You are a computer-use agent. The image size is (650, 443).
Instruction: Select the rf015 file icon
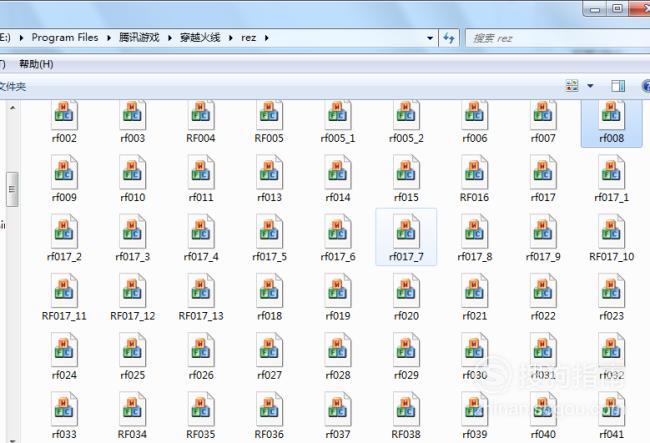[x=406, y=172]
